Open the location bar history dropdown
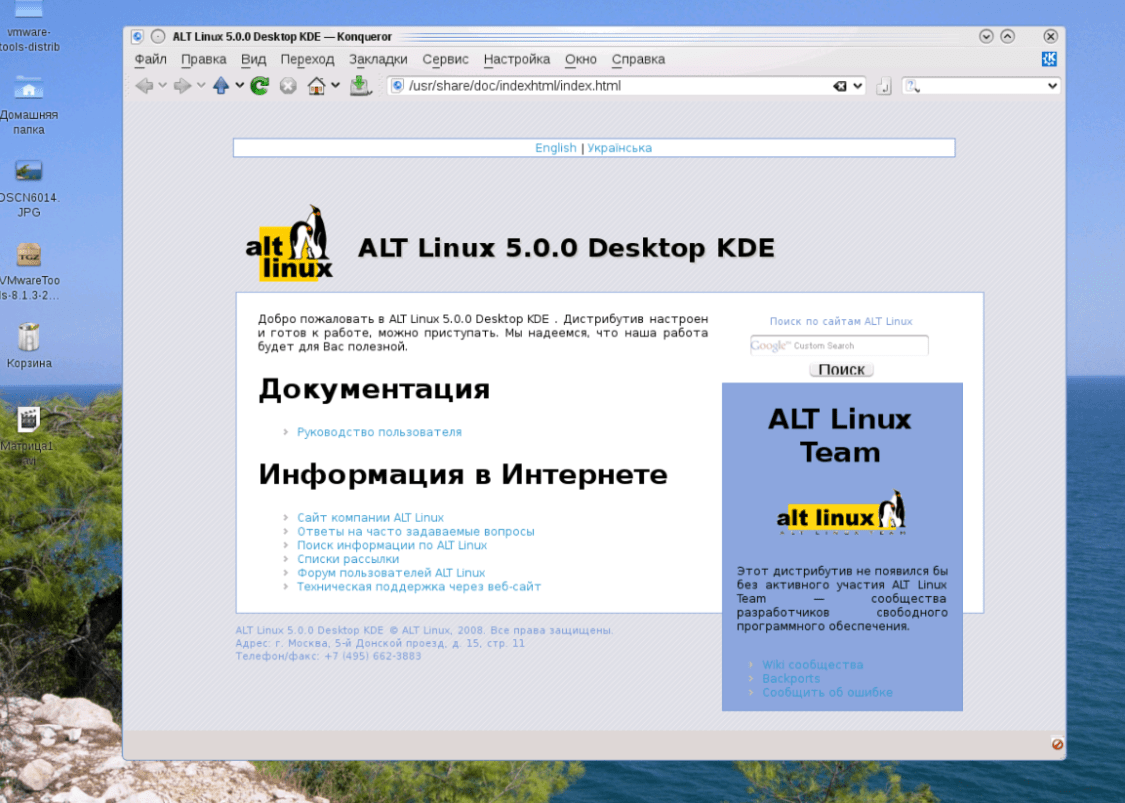This screenshot has height=803, width=1125. click(x=858, y=86)
